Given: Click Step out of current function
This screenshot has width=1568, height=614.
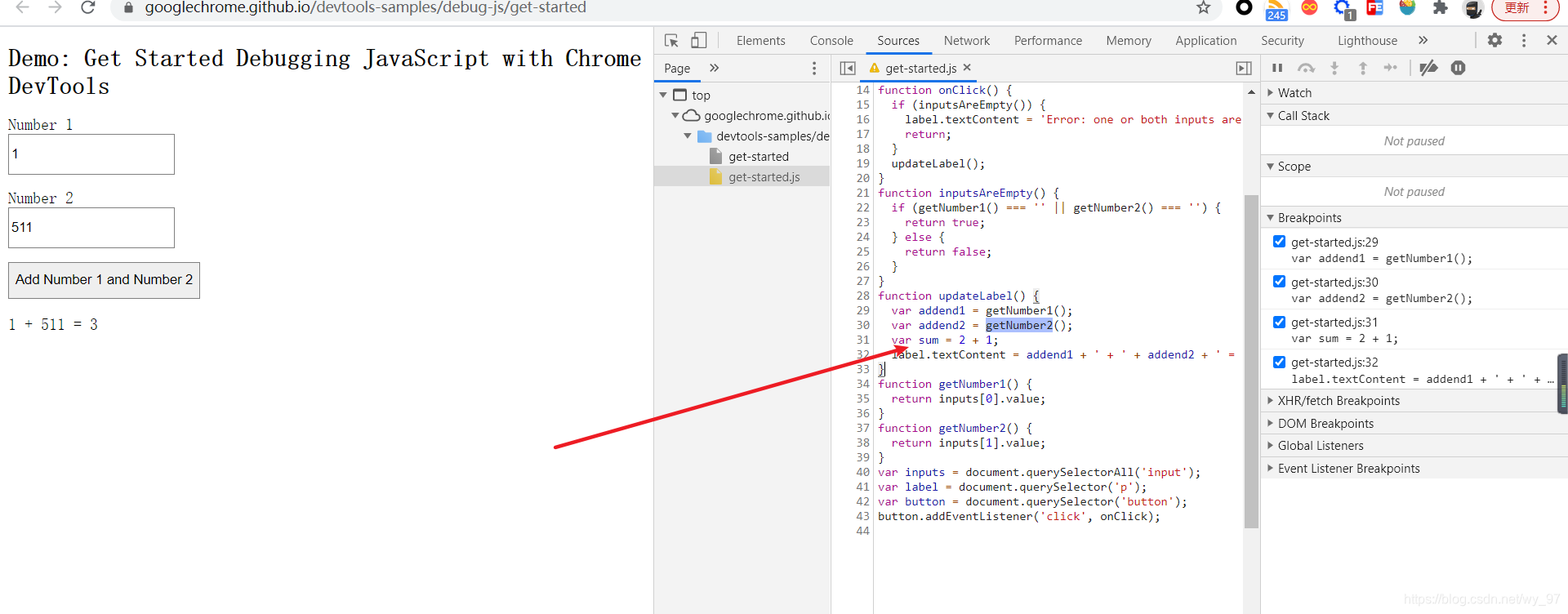Looking at the screenshot, I should (x=1362, y=68).
